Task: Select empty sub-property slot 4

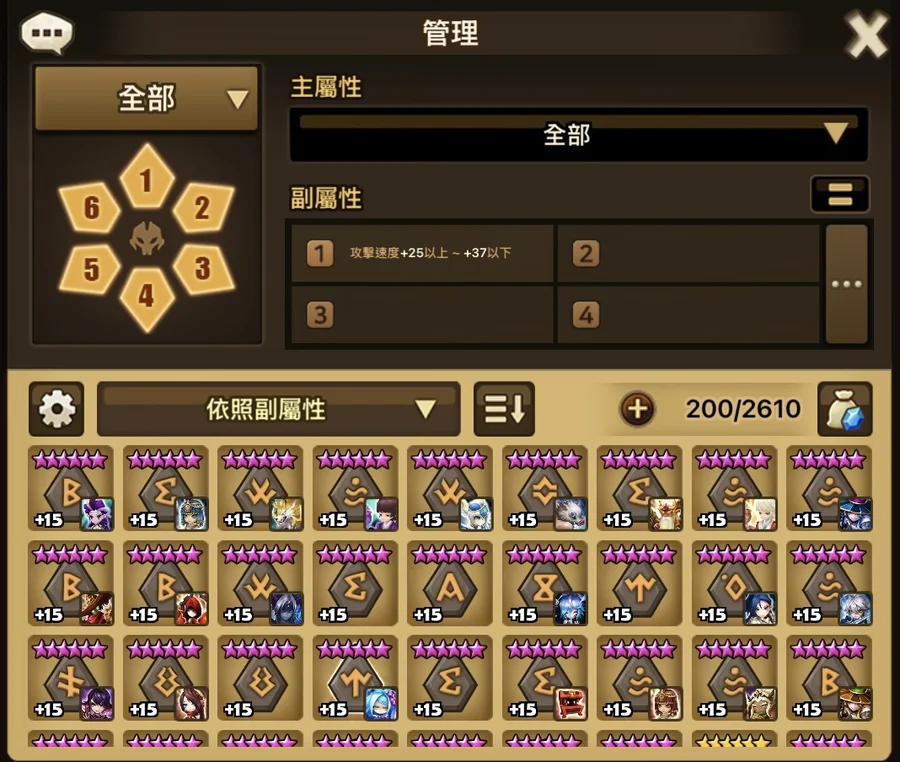Action: coord(688,314)
